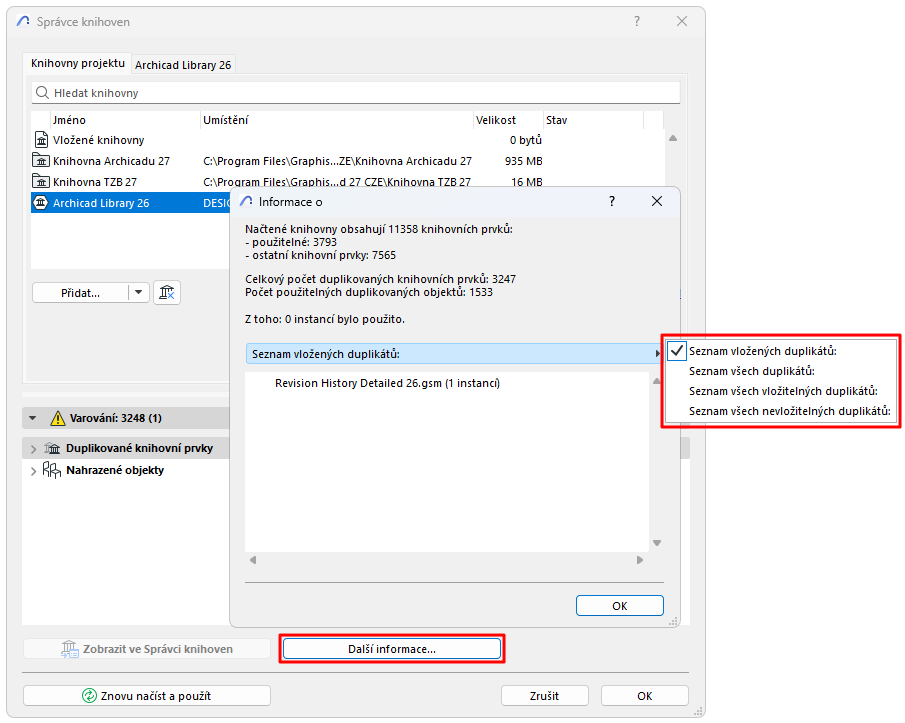Open the Seznam vložených duplikátů dropdown
Viewport: 905px width, 723px height.
point(454,354)
